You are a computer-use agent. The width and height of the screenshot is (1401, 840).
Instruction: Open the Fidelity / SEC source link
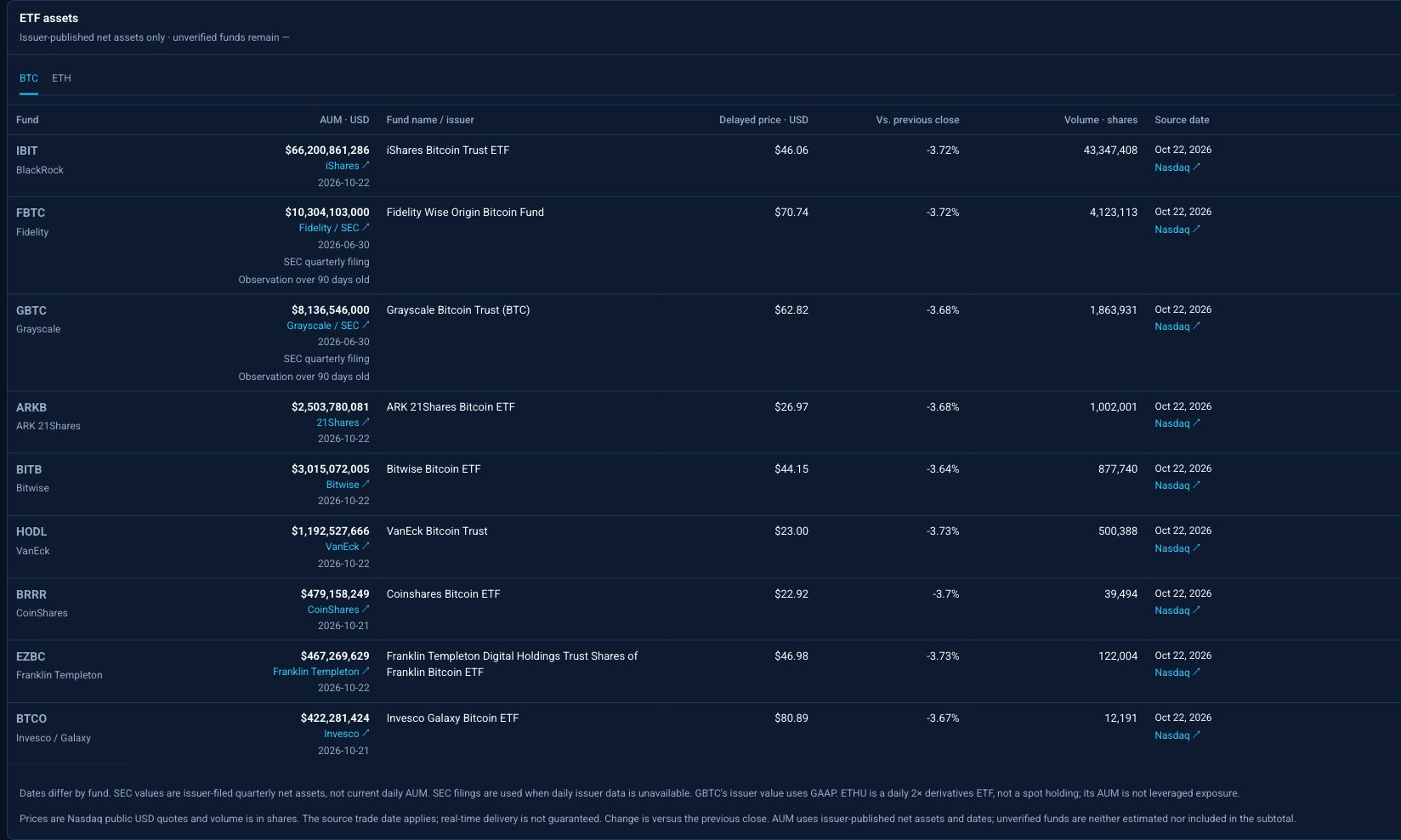click(x=334, y=228)
